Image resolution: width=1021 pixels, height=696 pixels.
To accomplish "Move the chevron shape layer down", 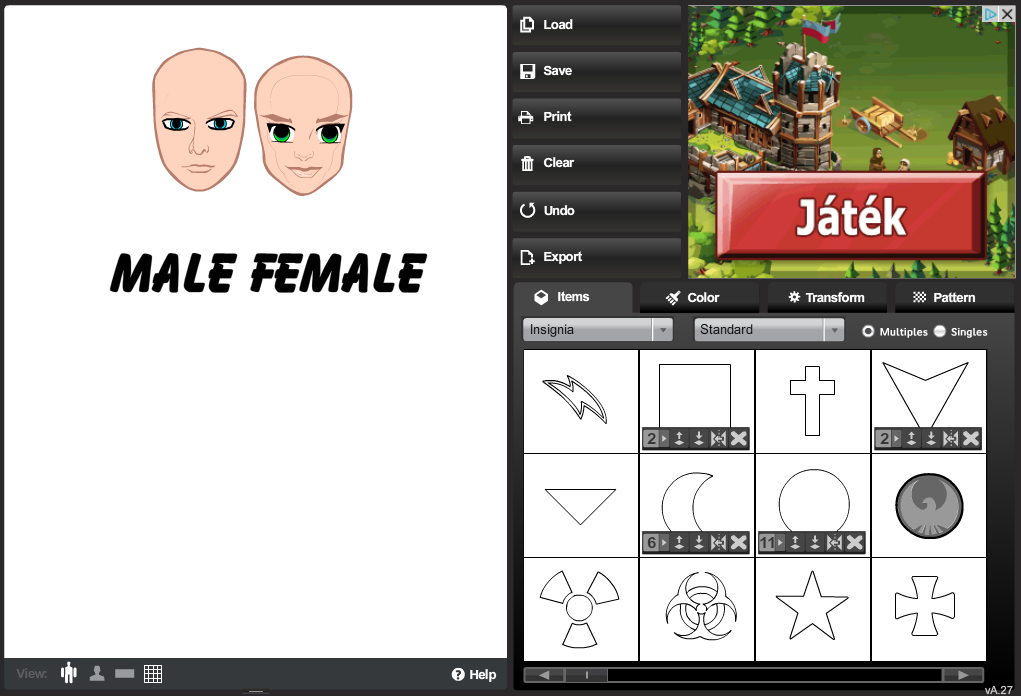I will tap(931, 438).
